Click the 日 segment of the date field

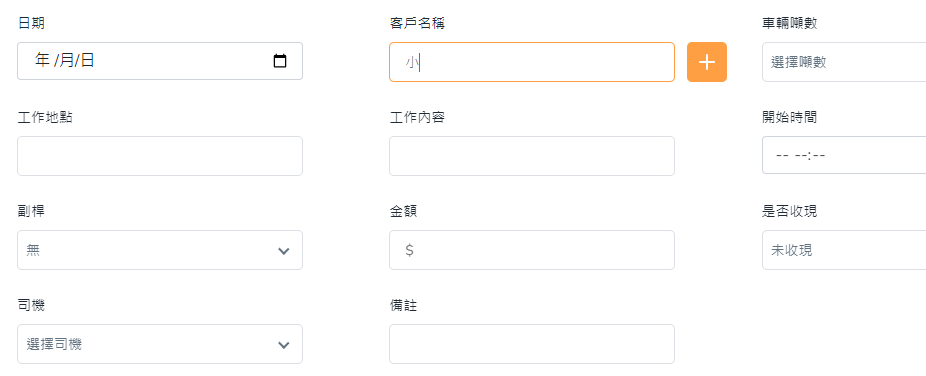87,60
